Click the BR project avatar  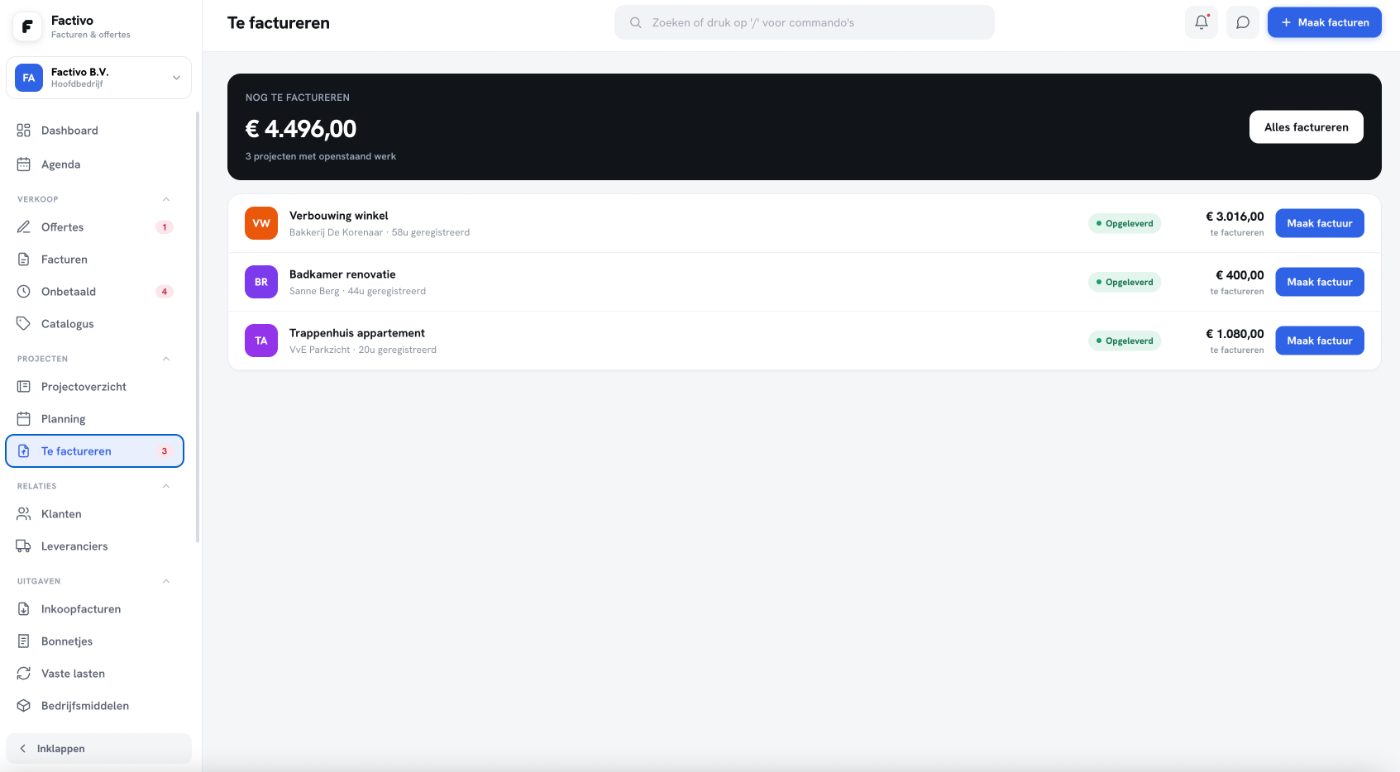point(261,282)
